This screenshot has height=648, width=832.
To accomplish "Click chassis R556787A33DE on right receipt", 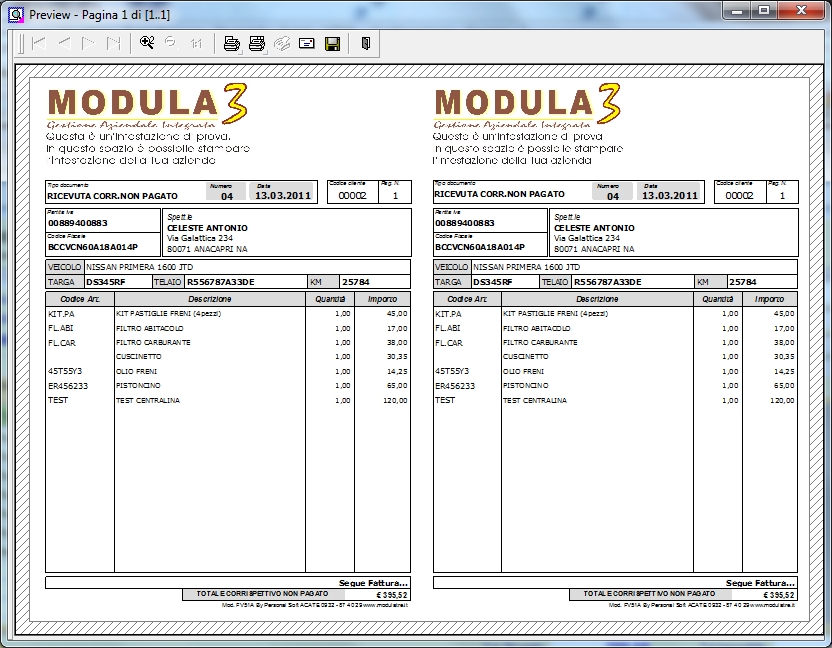I will [x=608, y=282].
